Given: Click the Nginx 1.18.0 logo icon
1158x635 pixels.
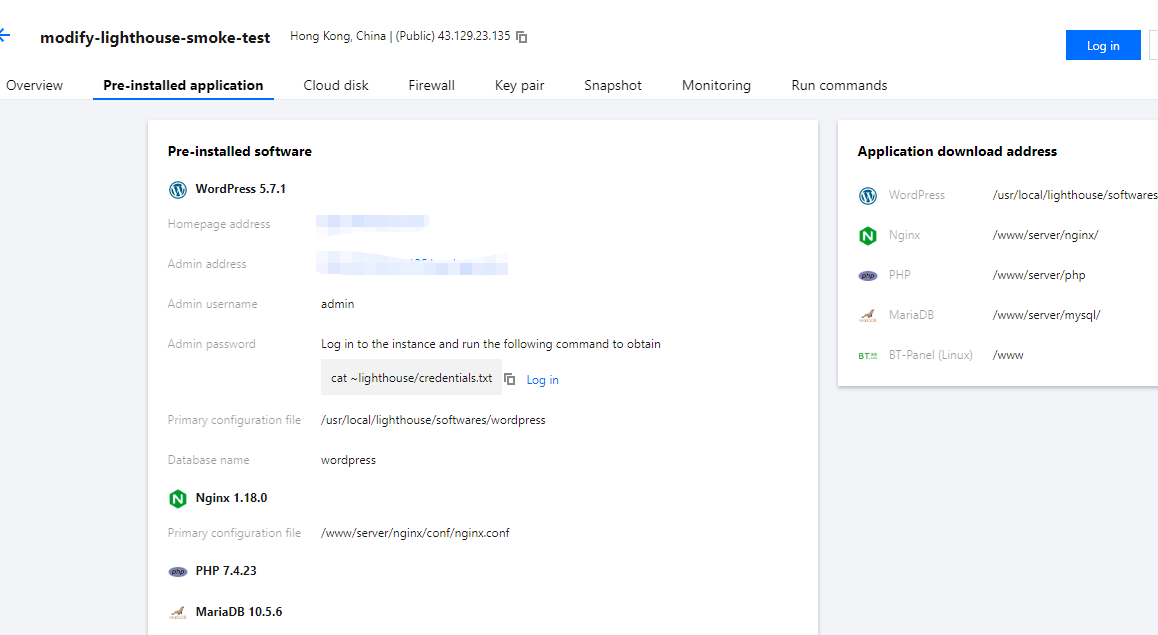Looking at the screenshot, I should pyautogui.click(x=178, y=499).
